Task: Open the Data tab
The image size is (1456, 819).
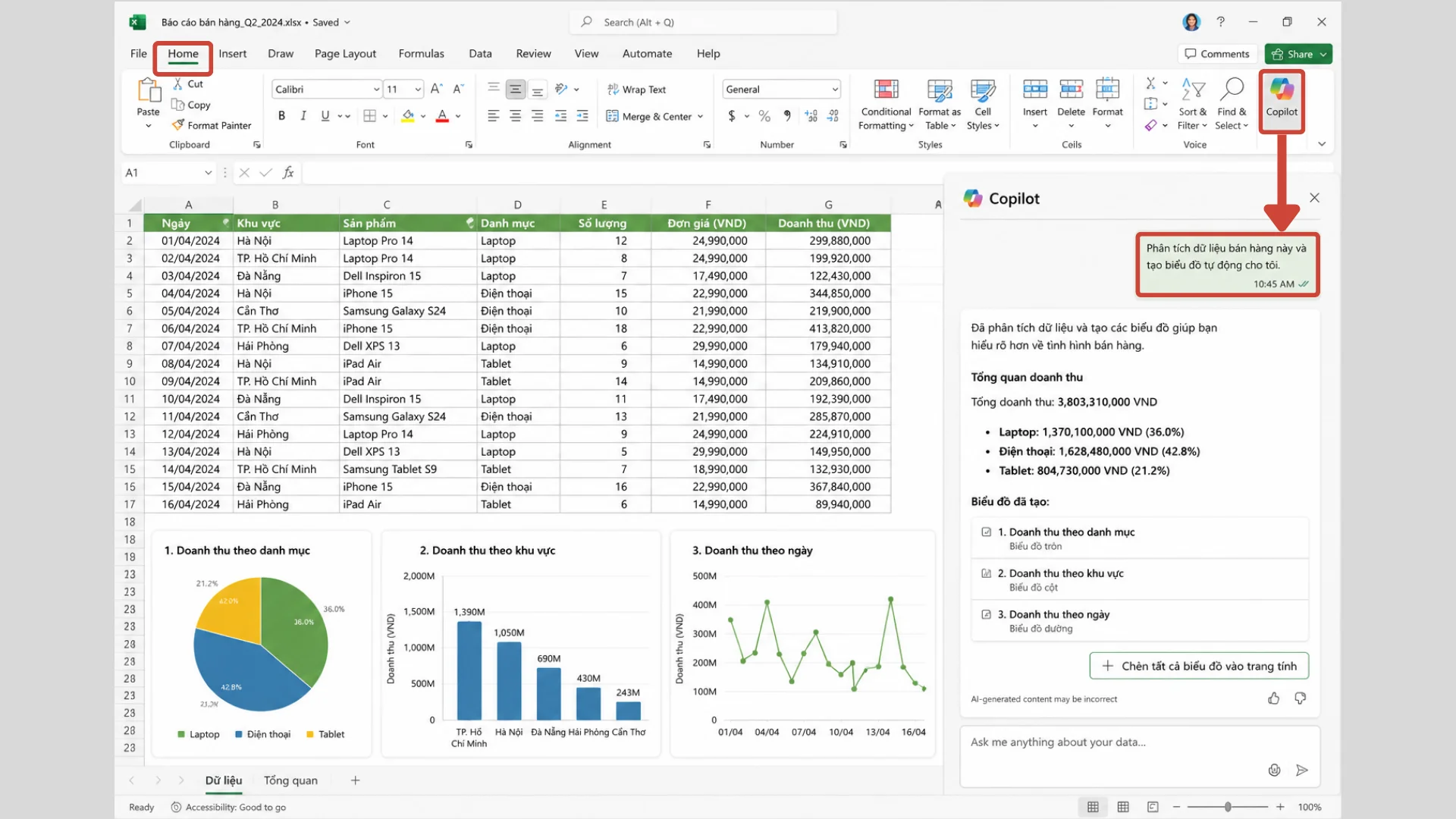Action: (x=480, y=54)
